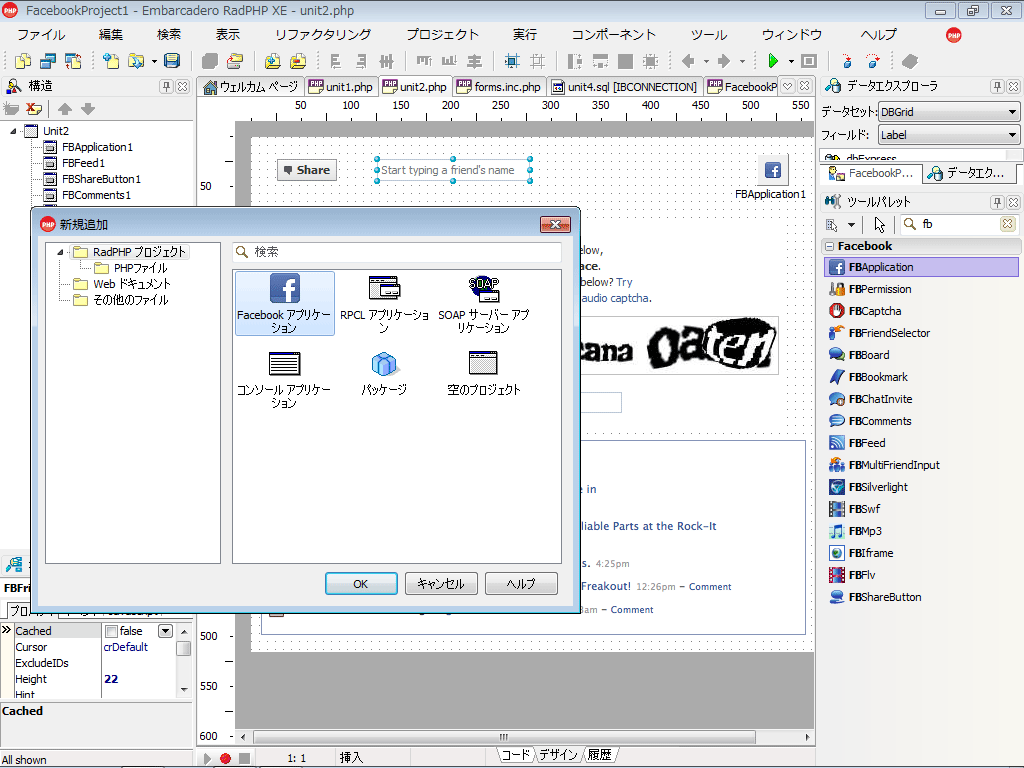The image size is (1024, 768).
Task: Choose the パッケージ icon
Action: click(384, 374)
